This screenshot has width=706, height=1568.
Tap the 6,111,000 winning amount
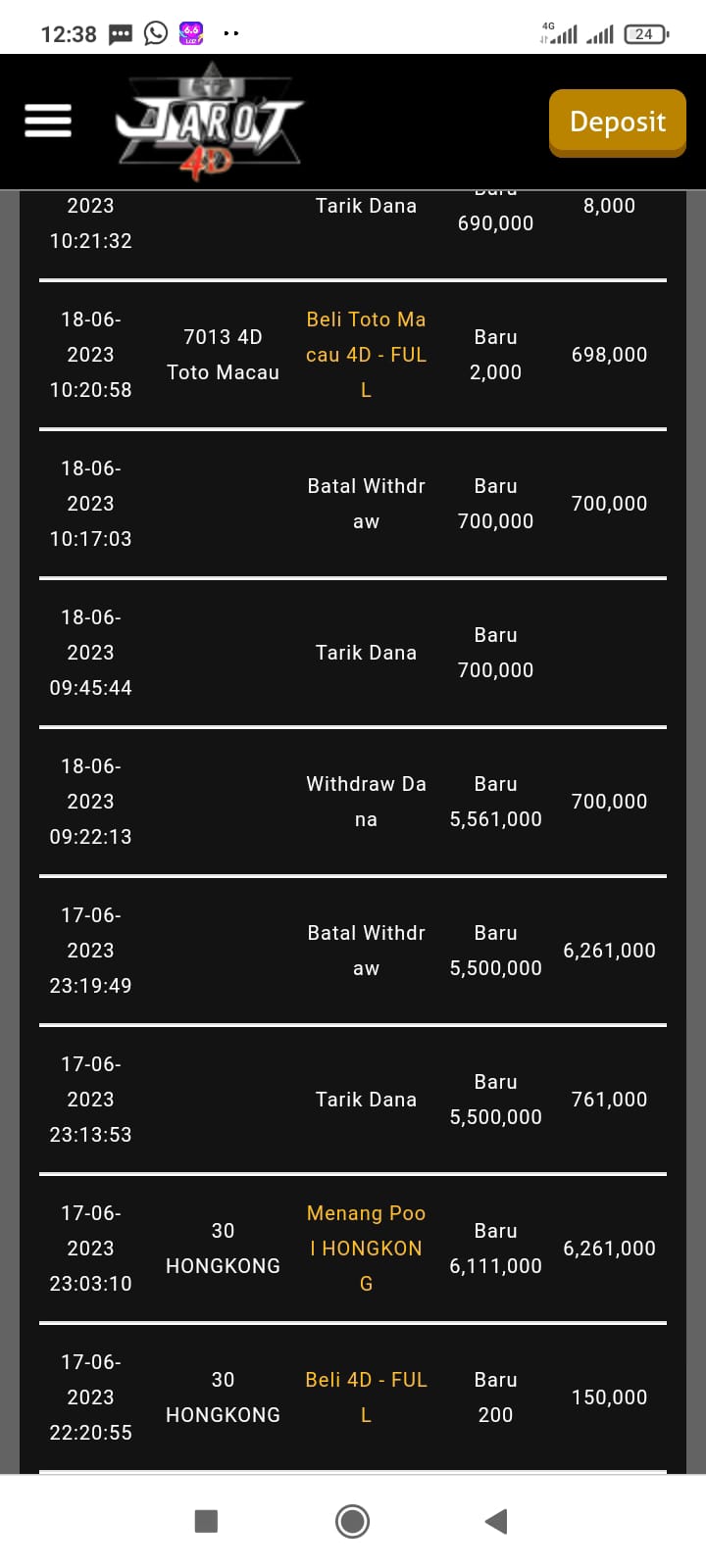point(495,1265)
